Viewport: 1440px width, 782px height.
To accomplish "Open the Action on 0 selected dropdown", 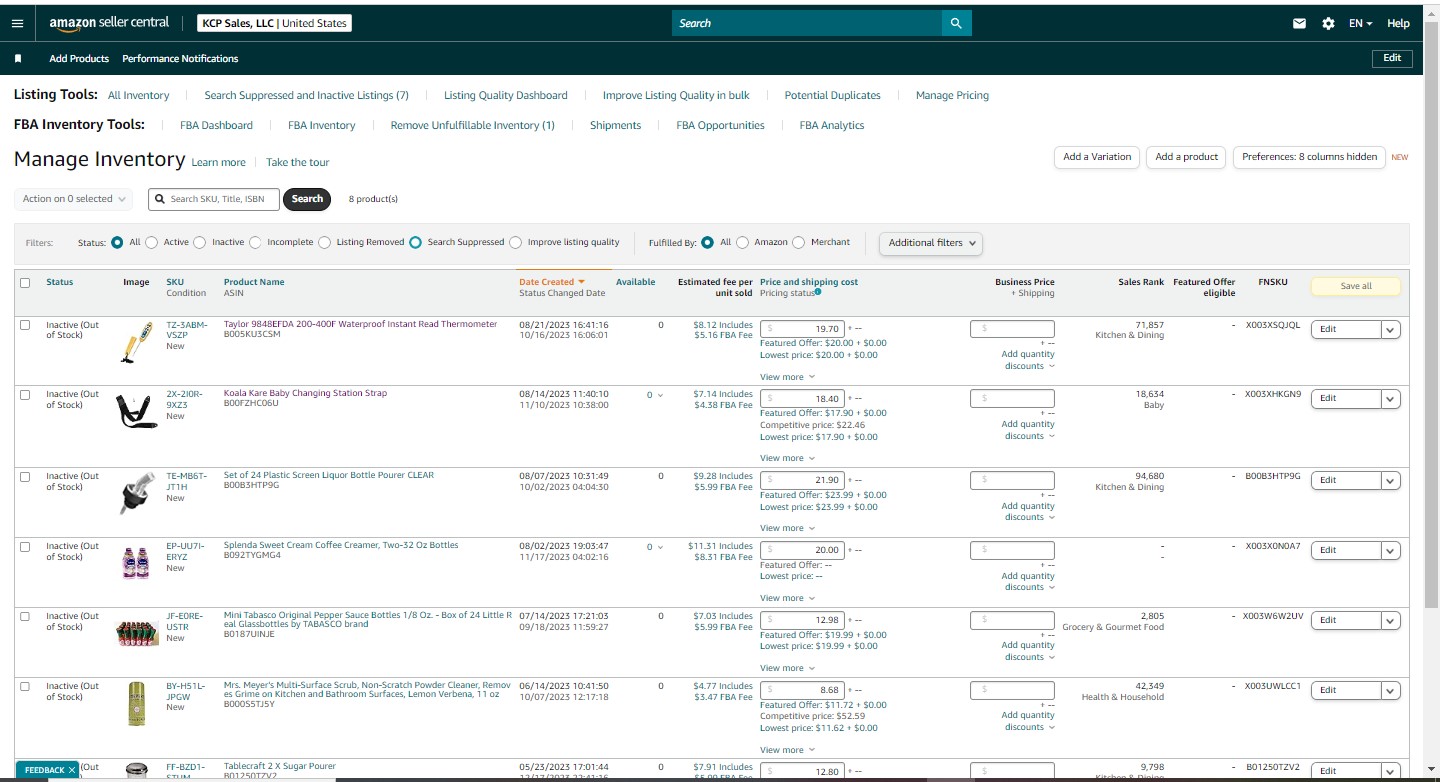I will coord(73,199).
